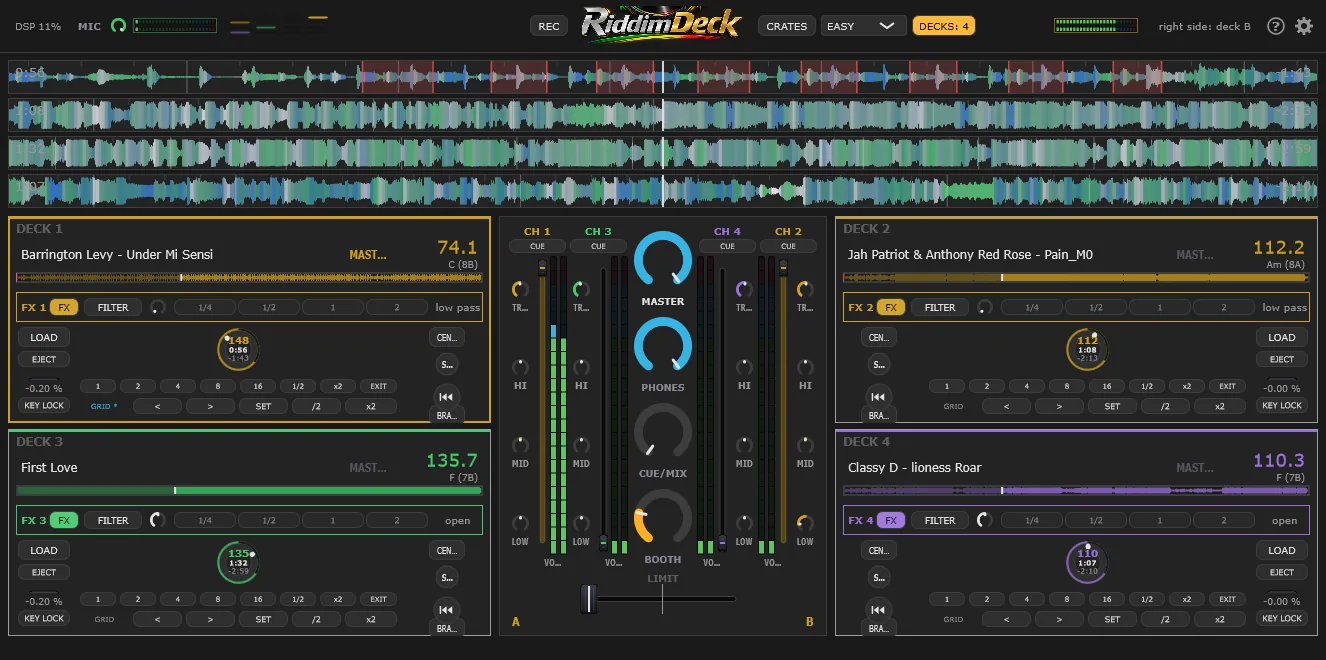Open the help question mark icon
The width and height of the screenshot is (1326, 660).
coord(1275,26)
